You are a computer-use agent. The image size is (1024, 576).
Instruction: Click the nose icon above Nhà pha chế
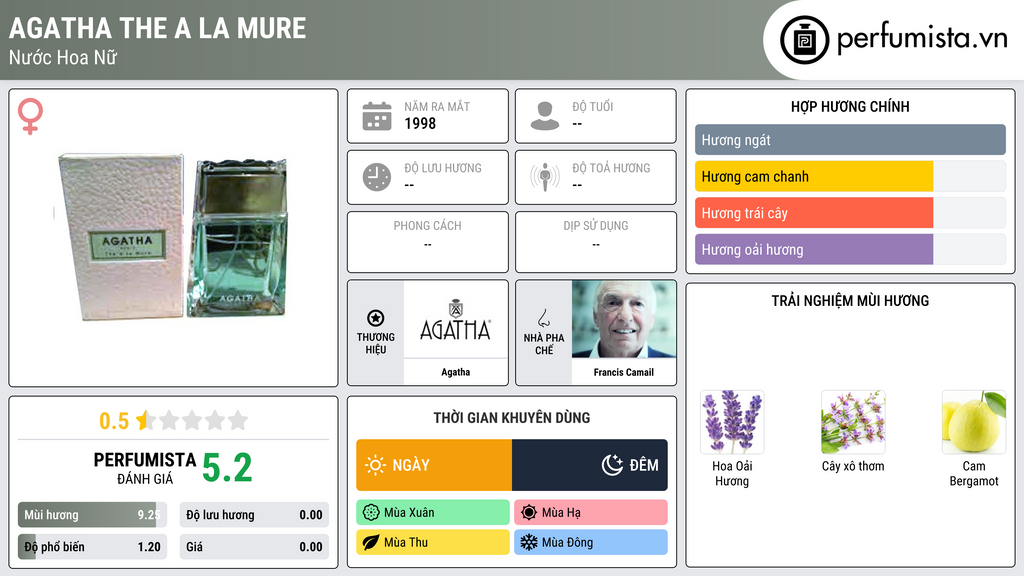pos(543,318)
